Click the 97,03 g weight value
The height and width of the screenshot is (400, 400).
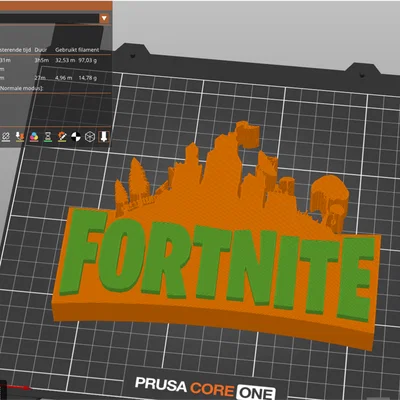click(88, 60)
